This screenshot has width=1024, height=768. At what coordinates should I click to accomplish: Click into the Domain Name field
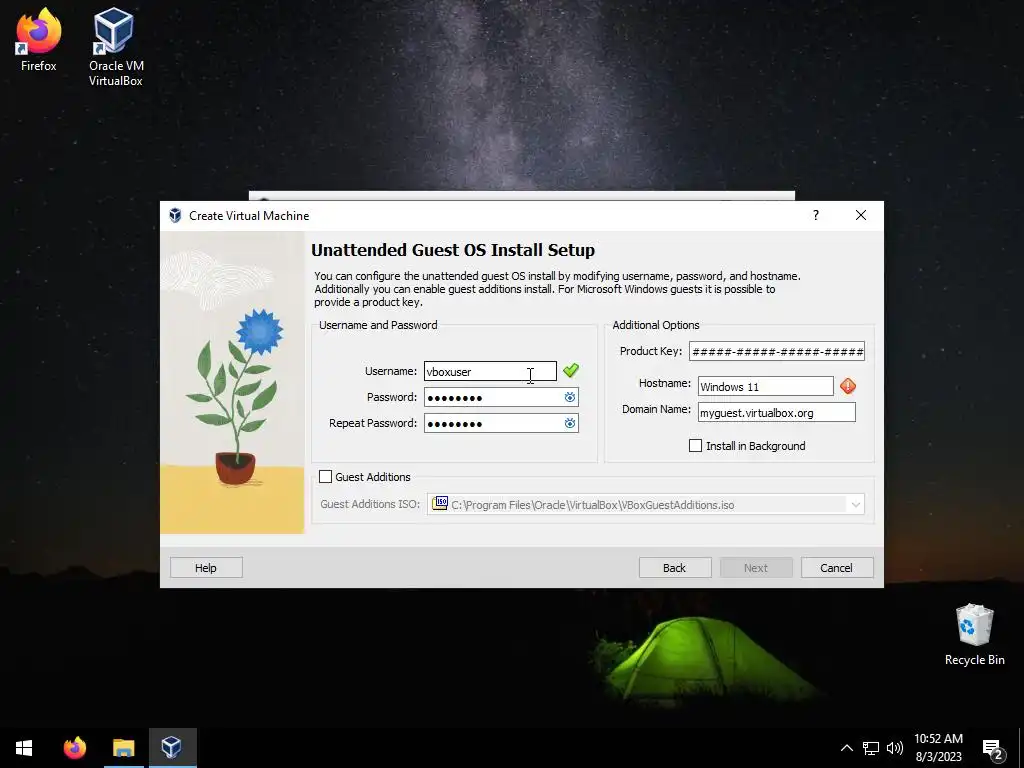coord(776,412)
